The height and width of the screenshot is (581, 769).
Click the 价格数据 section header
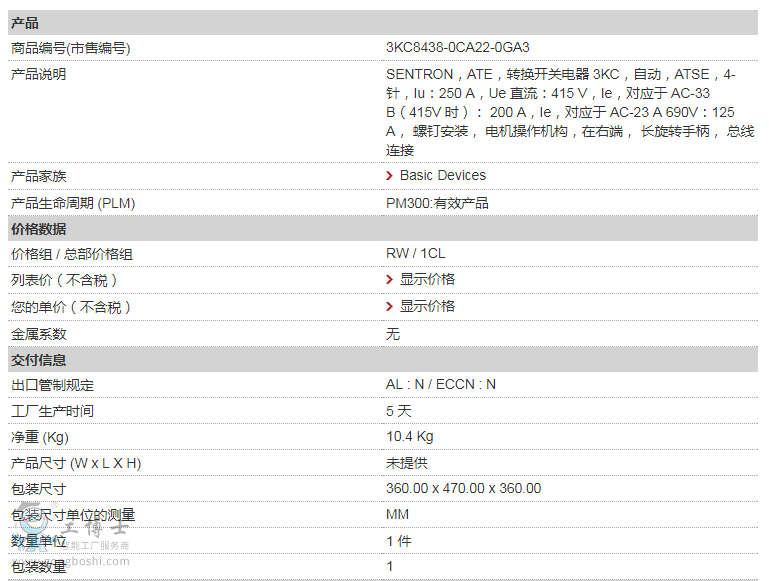(38, 229)
